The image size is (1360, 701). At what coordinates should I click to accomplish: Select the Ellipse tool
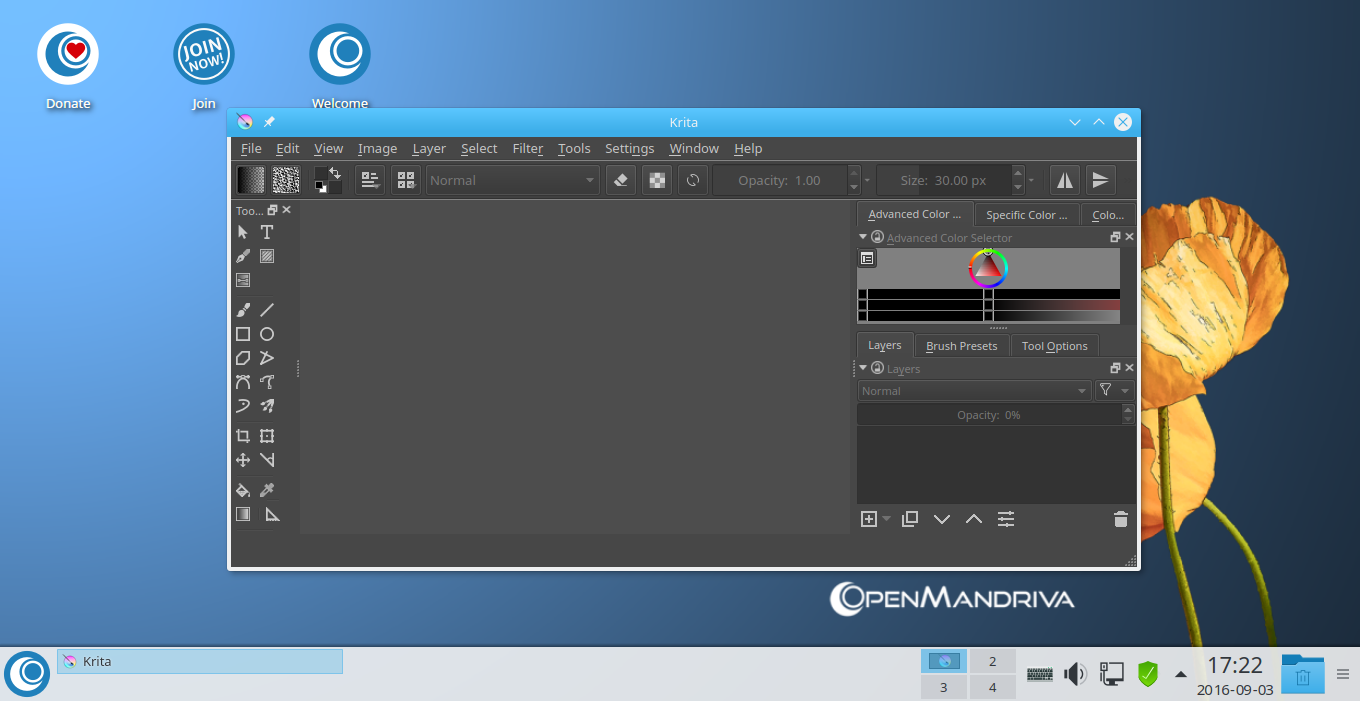(267, 334)
